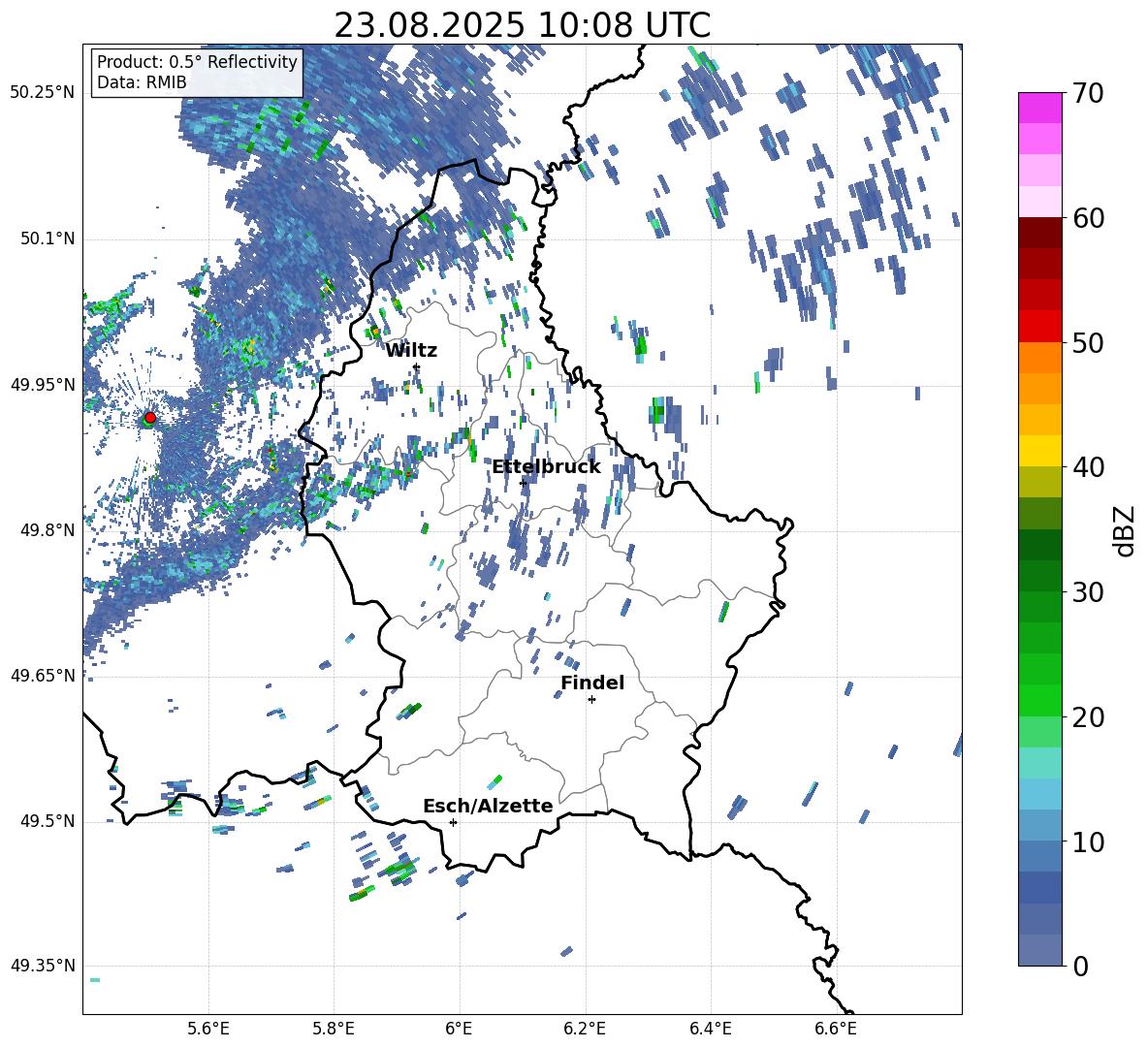Screen dimensions: 1148x1048
Task: Click the 6.2°E longitude label
Action: [x=585, y=1030]
